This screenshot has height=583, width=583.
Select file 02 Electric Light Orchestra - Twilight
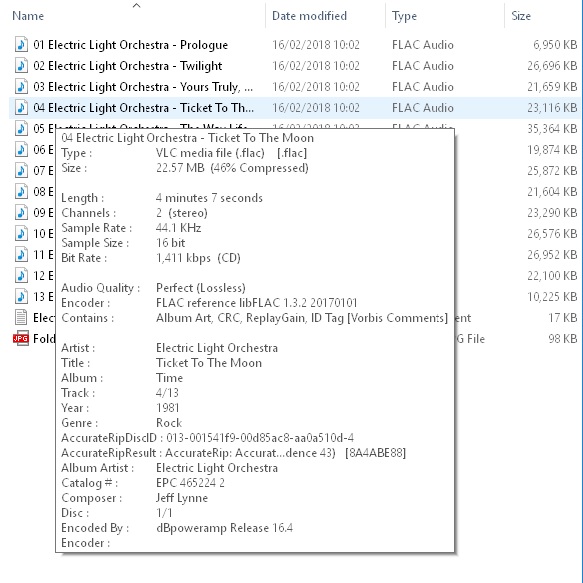tap(128, 65)
